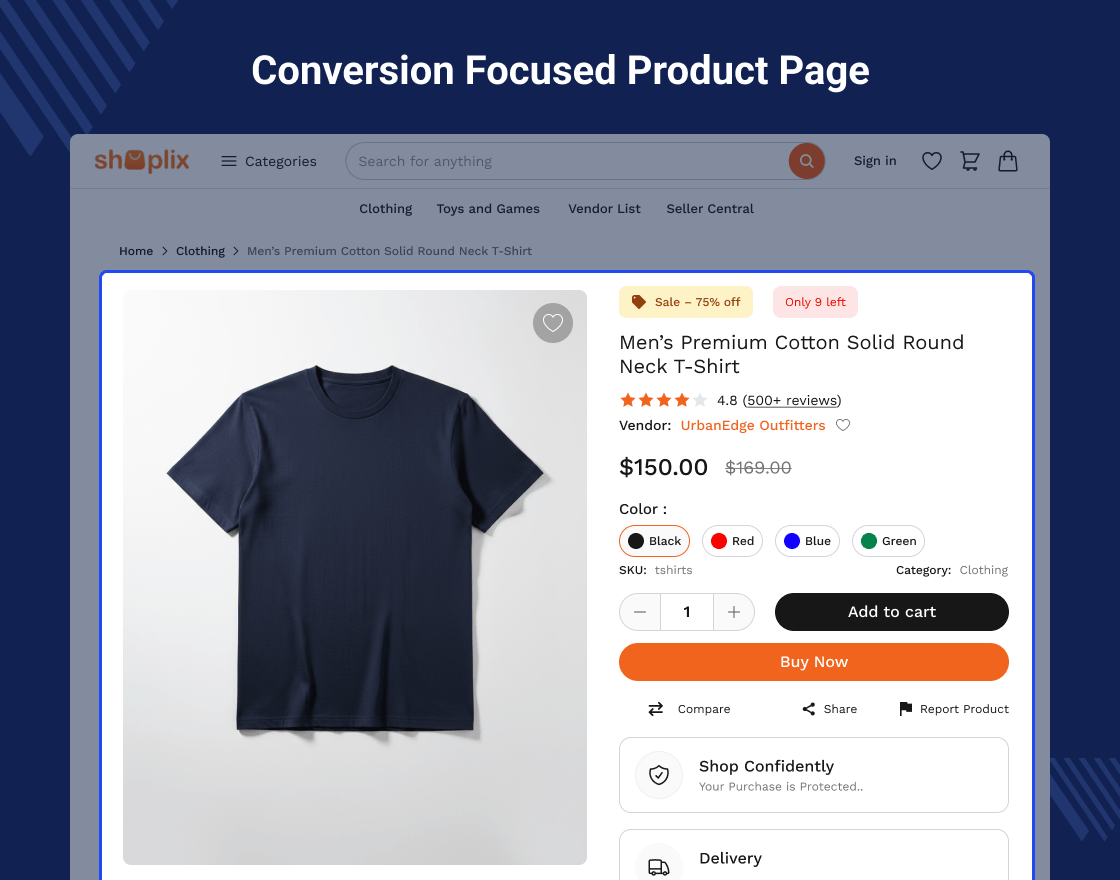Screen dimensions: 1120x880
Task: Decrease quantity with minus button
Action: coord(640,612)
